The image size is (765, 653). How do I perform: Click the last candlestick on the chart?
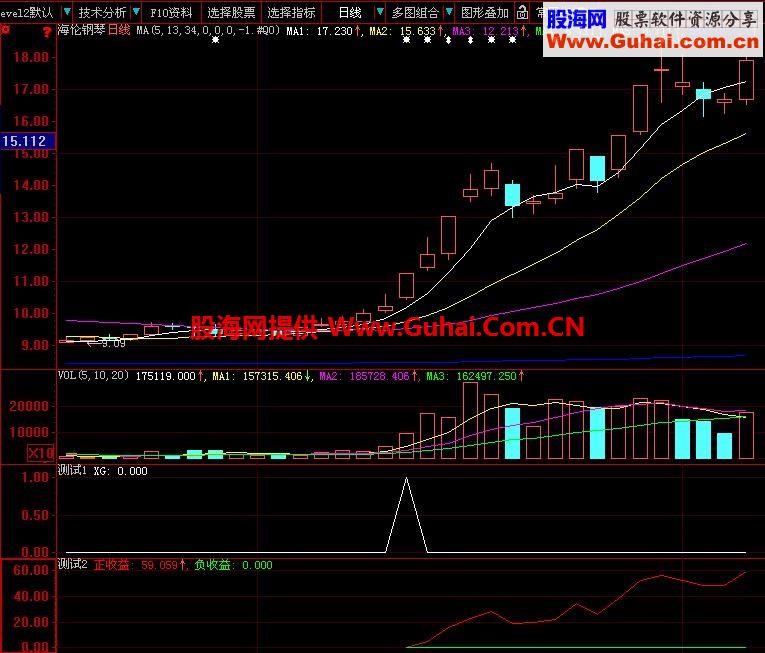point(746,80)
